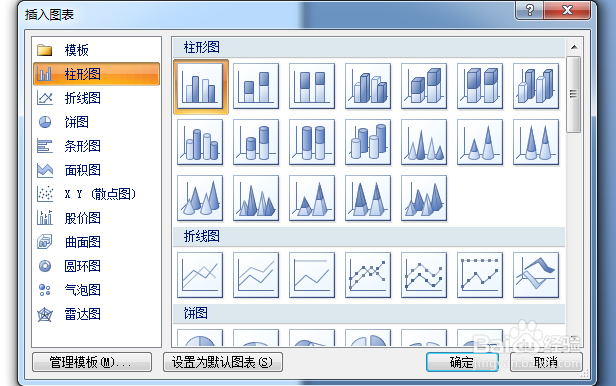The height and width of the screenshot is (386, 616).
Task: Select the line with markers chart
Action: tap(368, 275)
